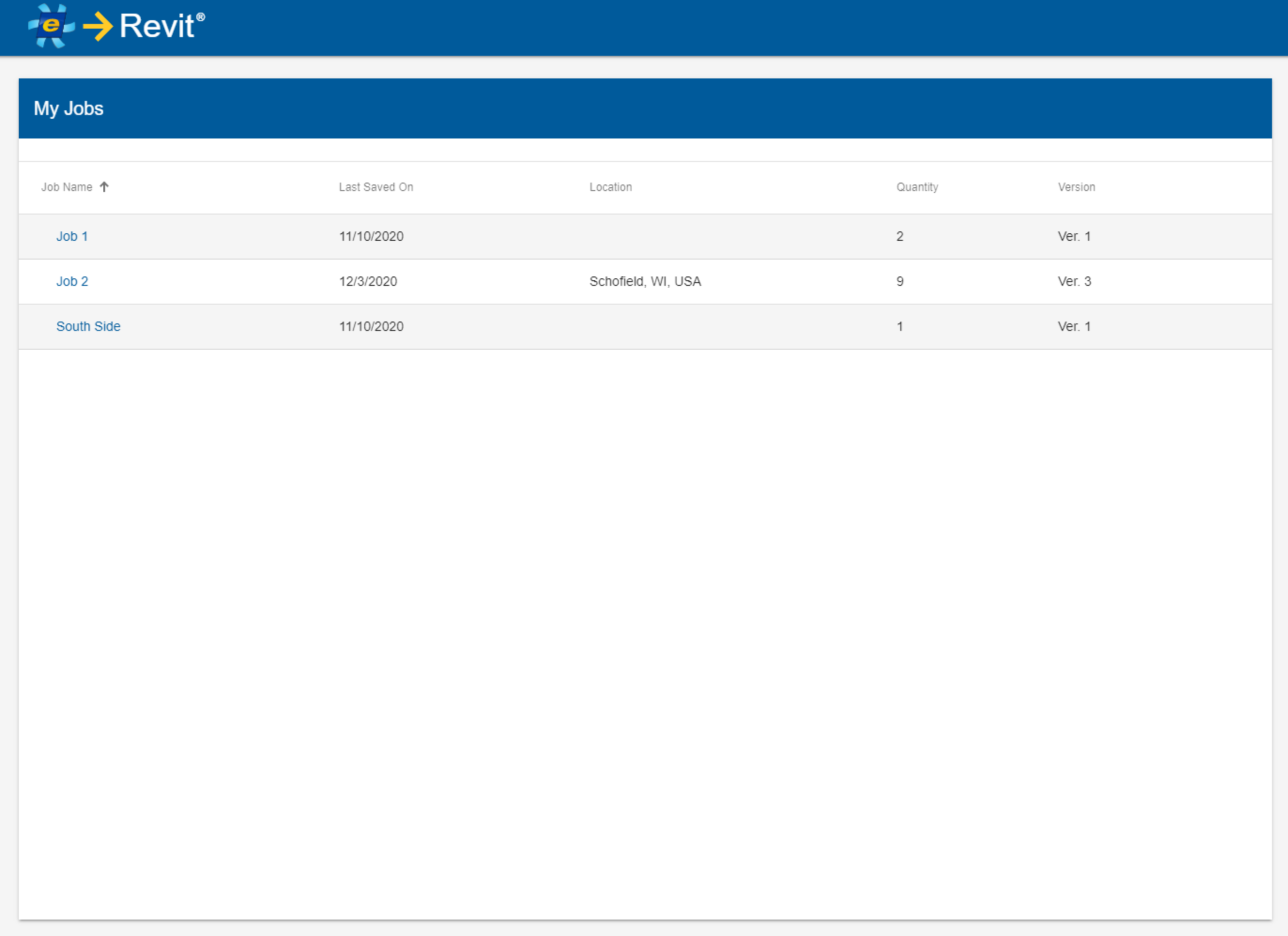
Task: Select Ver. 3 cell in Job 2 row
Action: click(x=1074, y=281)
